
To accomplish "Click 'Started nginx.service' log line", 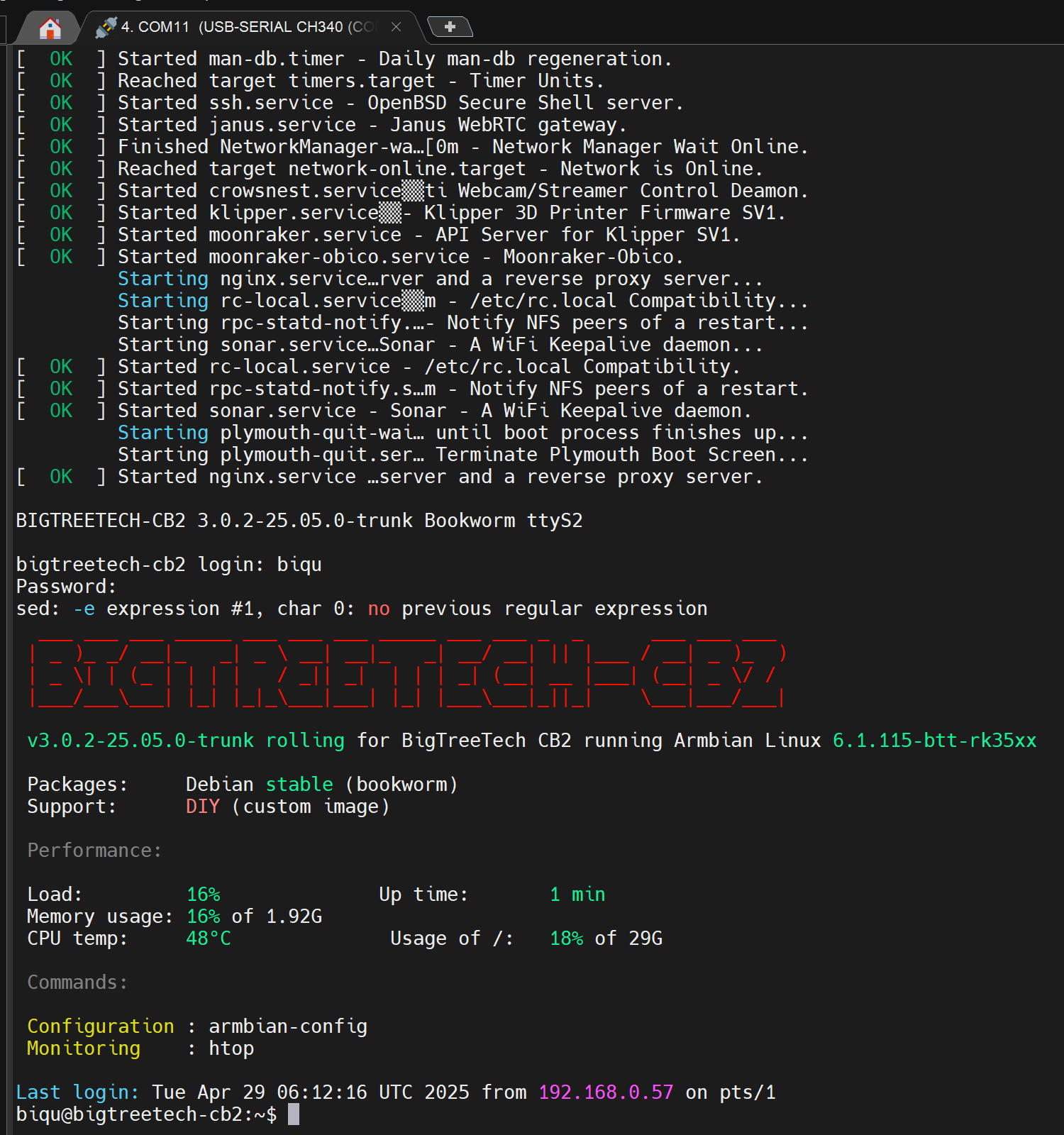I will pyautogui.click(x=390, y=477).
